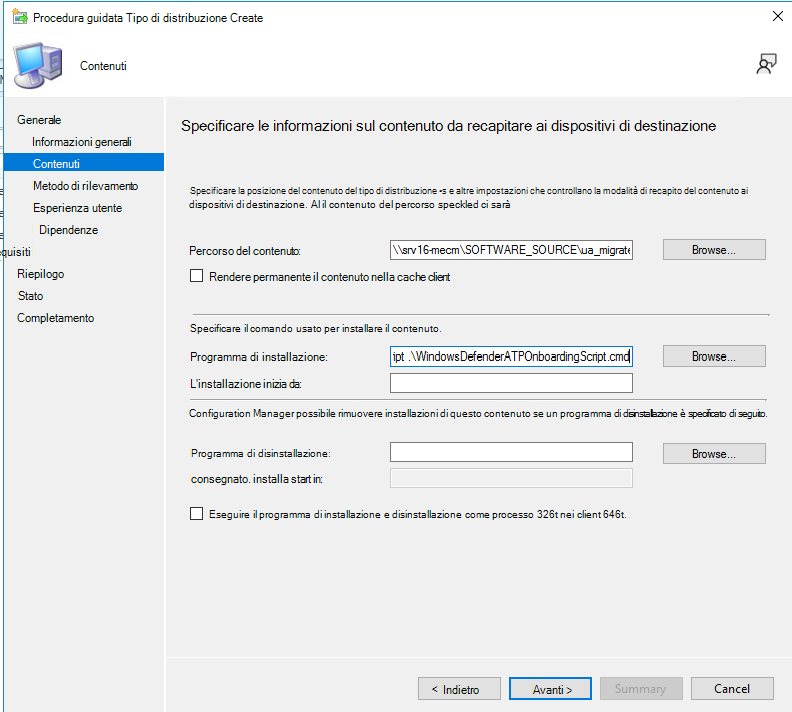Go back with the Indietro button
The image size is (792, 712).
(459, 689)
